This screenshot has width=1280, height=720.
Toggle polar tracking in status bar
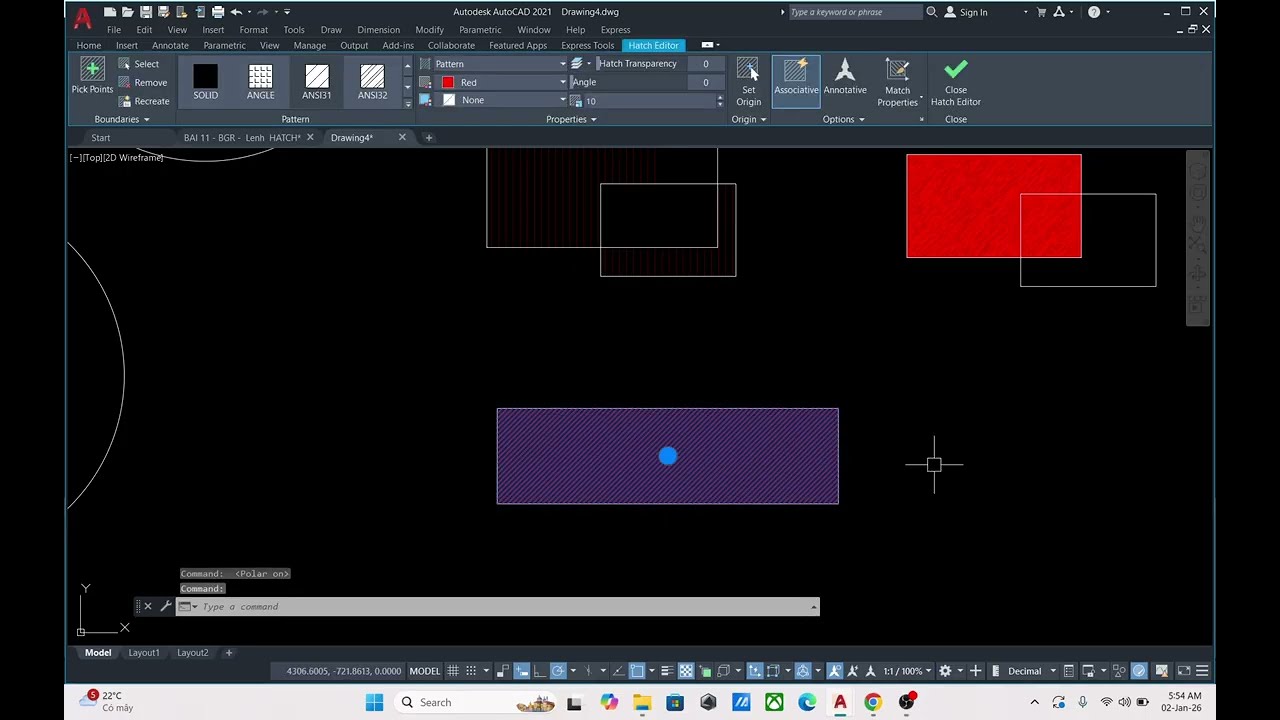coord(558,671)
